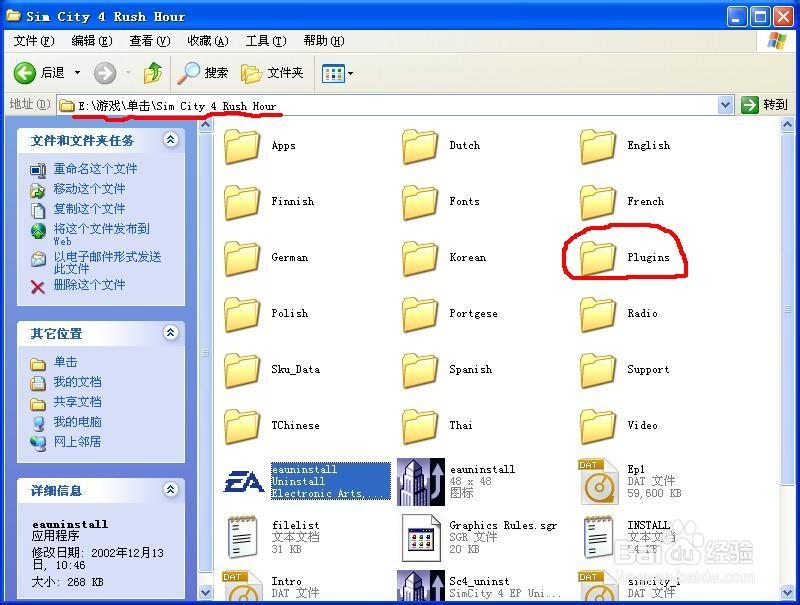Open the 编辑(E) menu

tap(92, 41)
